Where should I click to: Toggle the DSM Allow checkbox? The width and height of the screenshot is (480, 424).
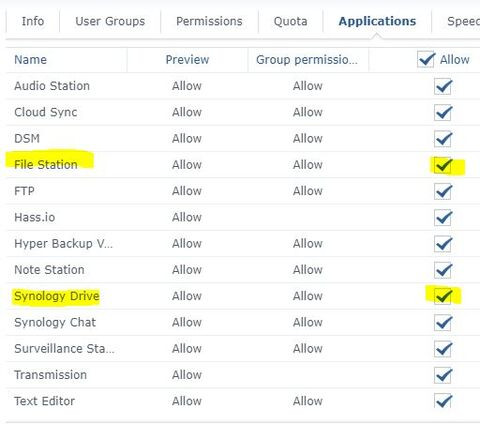click(x=443, y=139)
